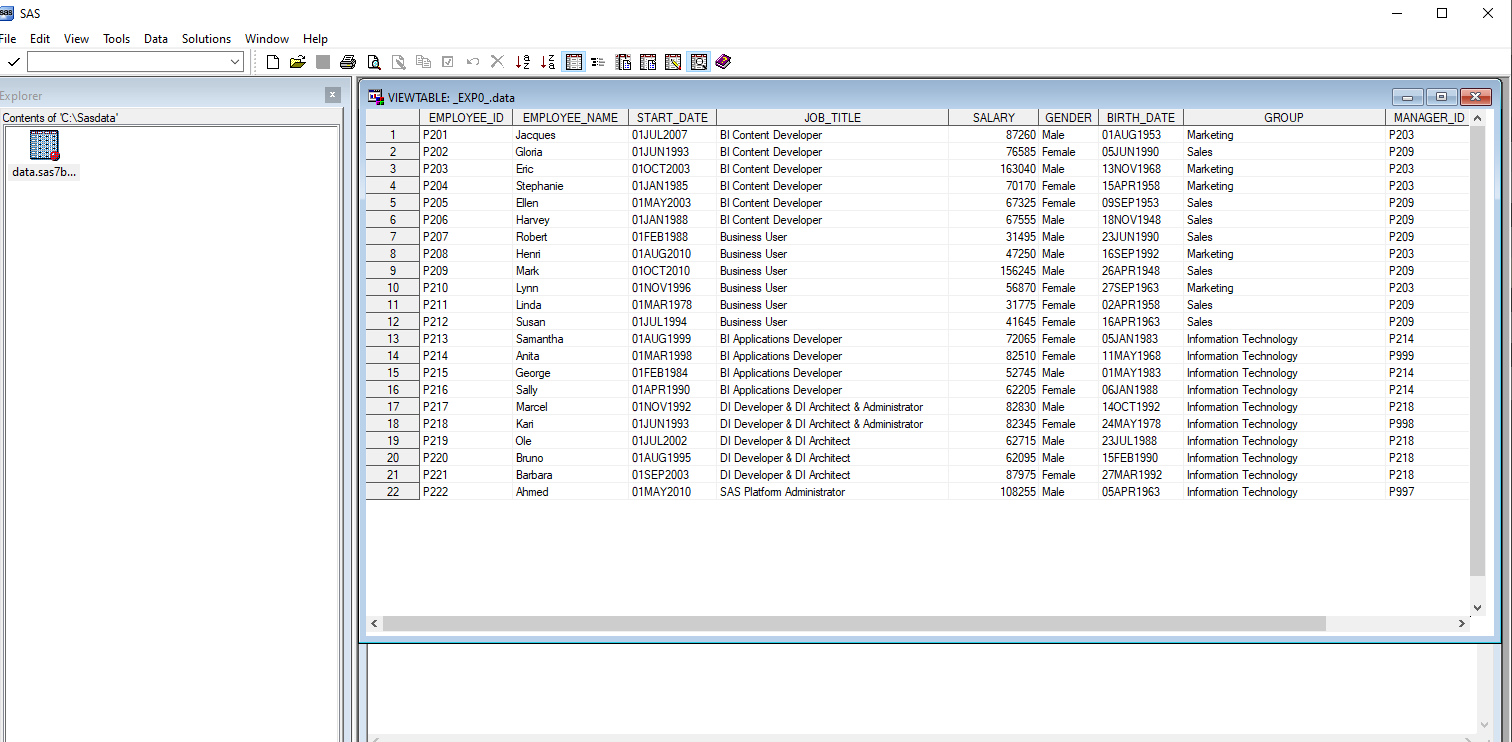
Task: Open the Data menu
Action: pos(155,39)
